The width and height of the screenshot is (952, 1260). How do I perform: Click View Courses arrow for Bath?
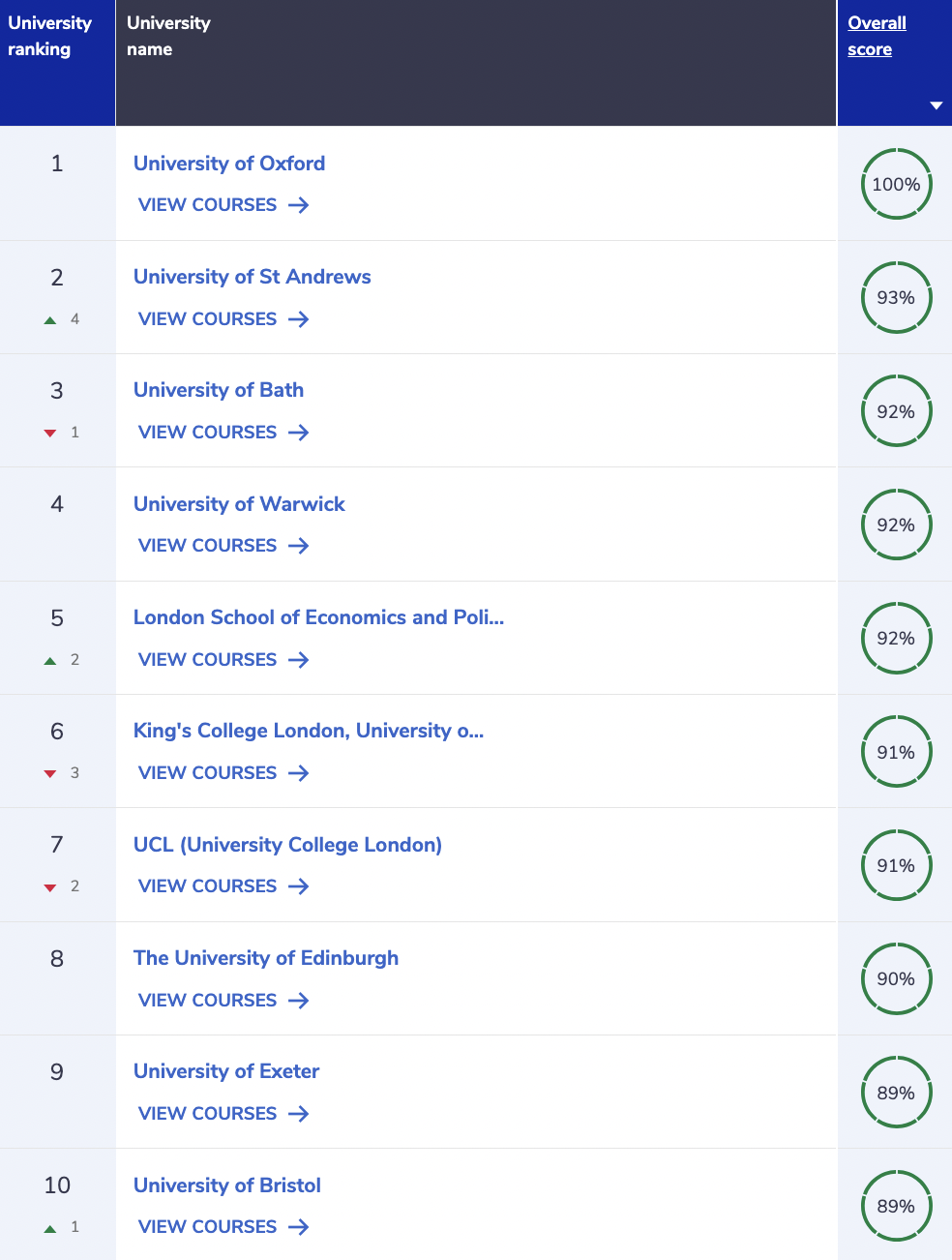[299, 433]
